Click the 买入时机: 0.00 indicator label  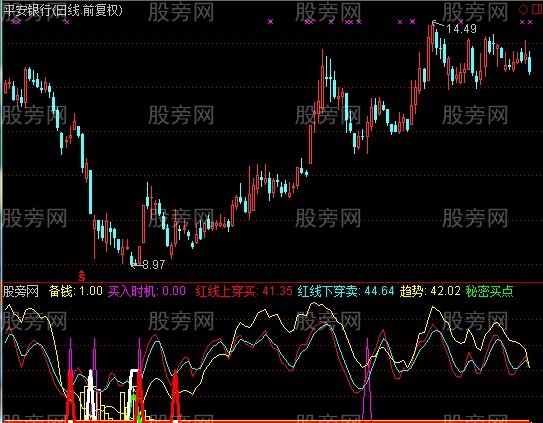point(147,291)
